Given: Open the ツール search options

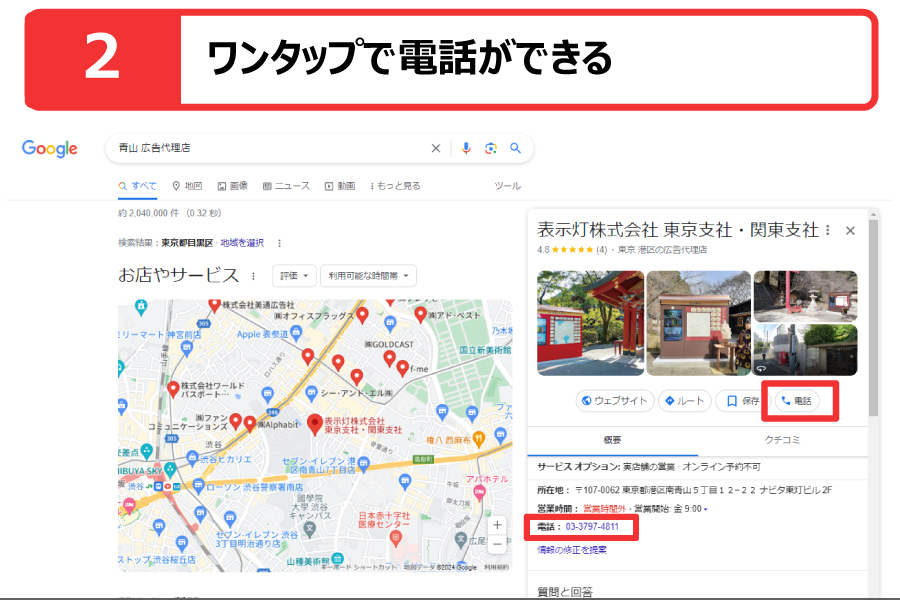Looking at the screenshot, I should (507, 186).
